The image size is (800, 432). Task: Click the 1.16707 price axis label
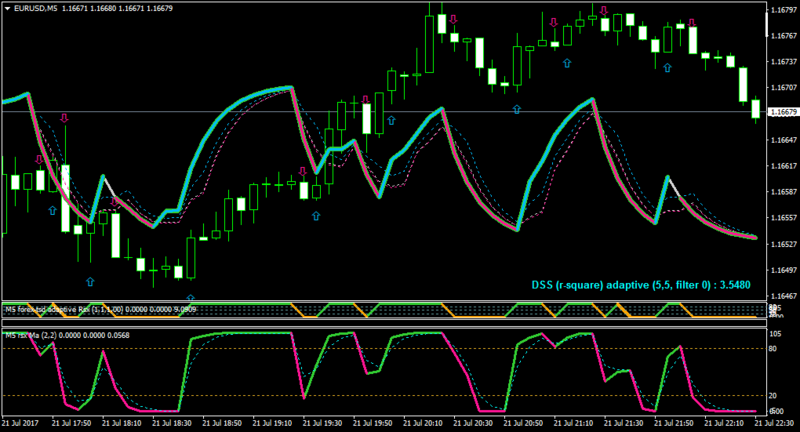[x=784, y=87]
